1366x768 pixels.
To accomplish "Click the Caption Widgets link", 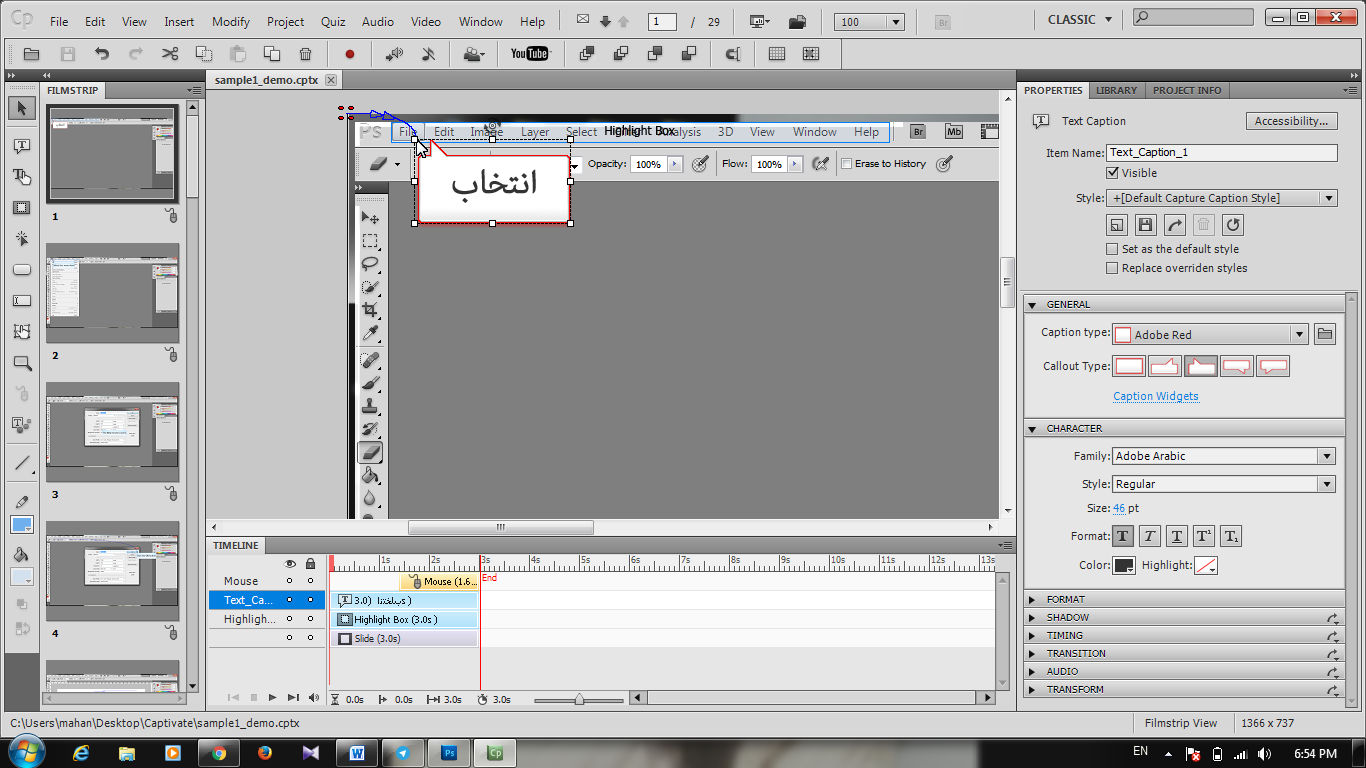I will point(1155,396).
